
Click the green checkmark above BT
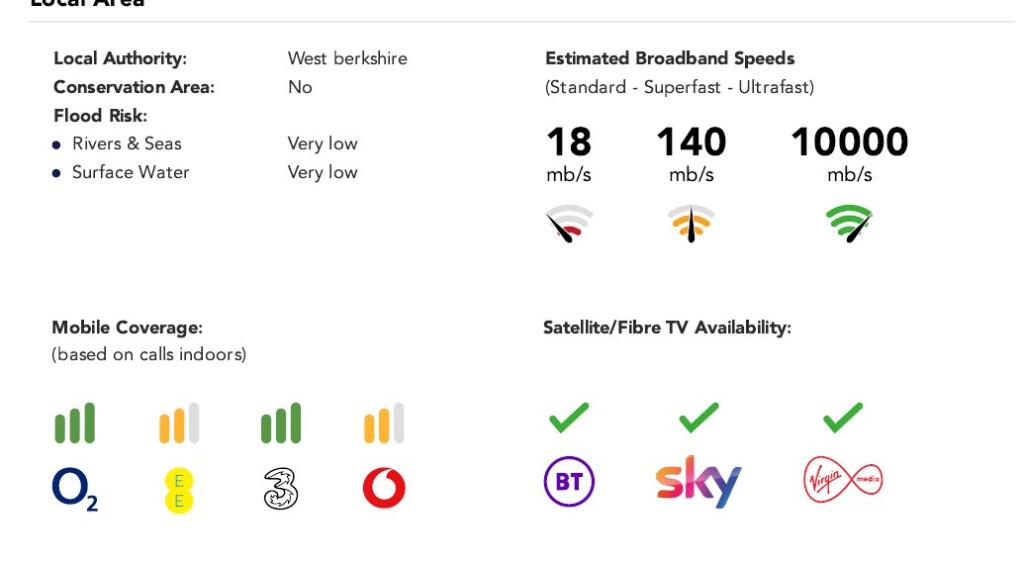(x=569, y=417)
